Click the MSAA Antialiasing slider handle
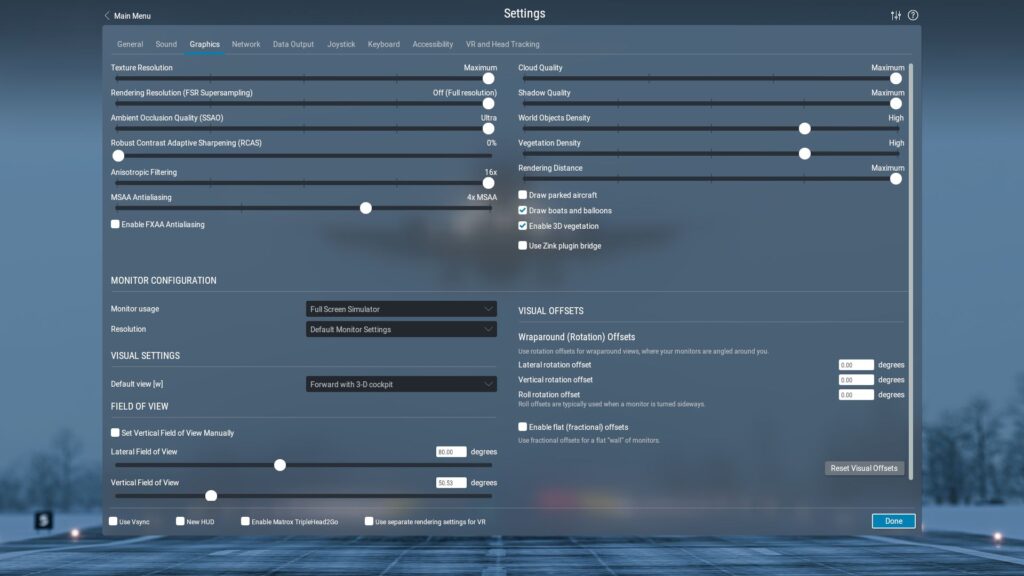The image size is (1024, 576). point(366,208)
